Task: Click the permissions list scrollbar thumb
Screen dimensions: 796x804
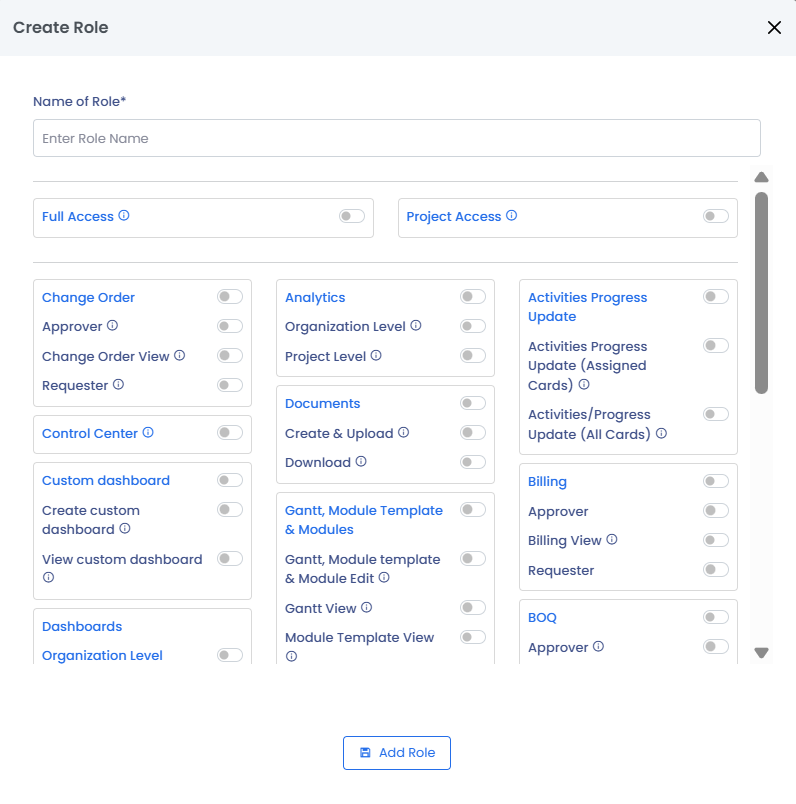Action: pyautogui.click(x=761, y=292)
